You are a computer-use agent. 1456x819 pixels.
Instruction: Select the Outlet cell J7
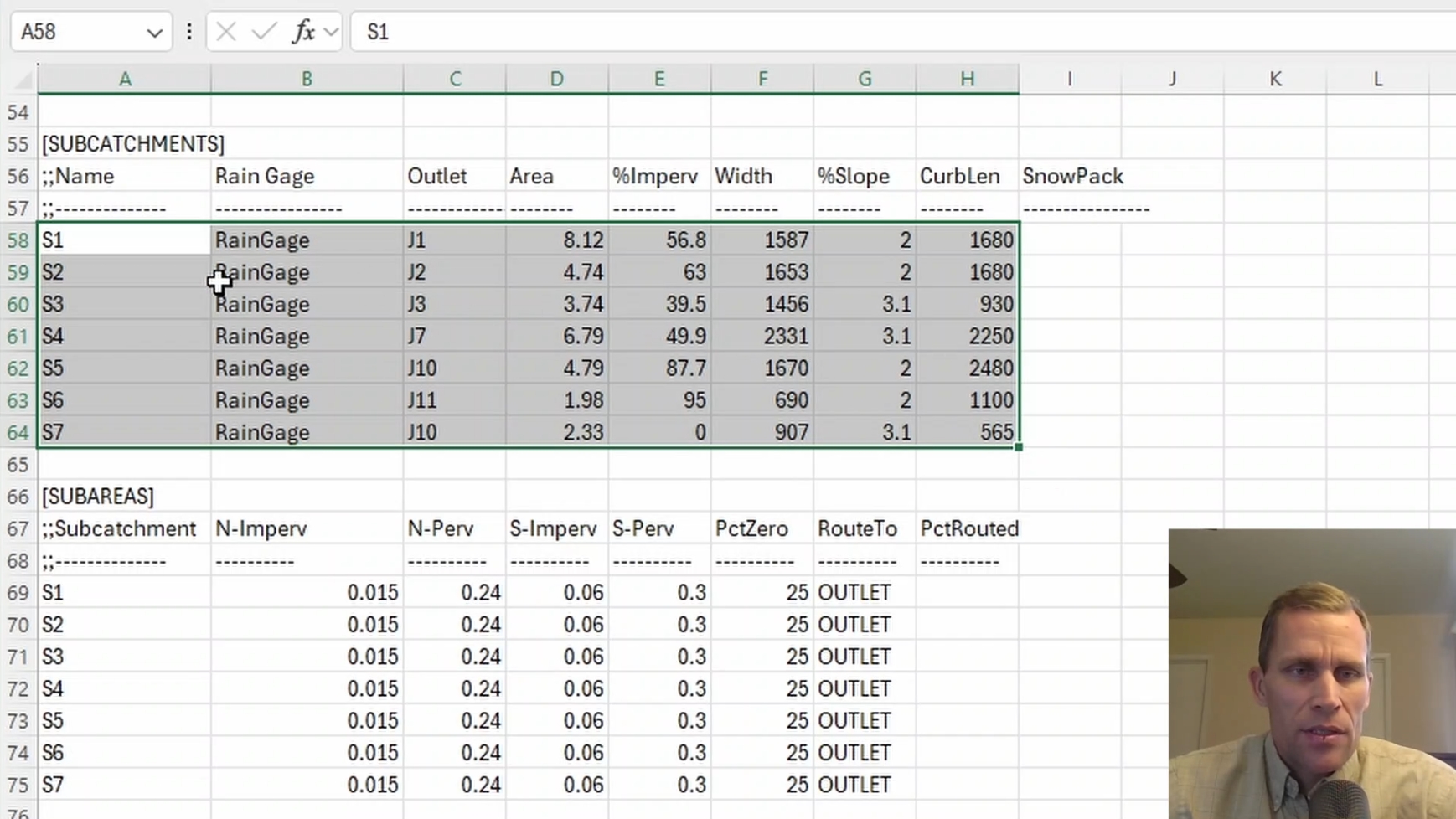(x=455, y=337)
